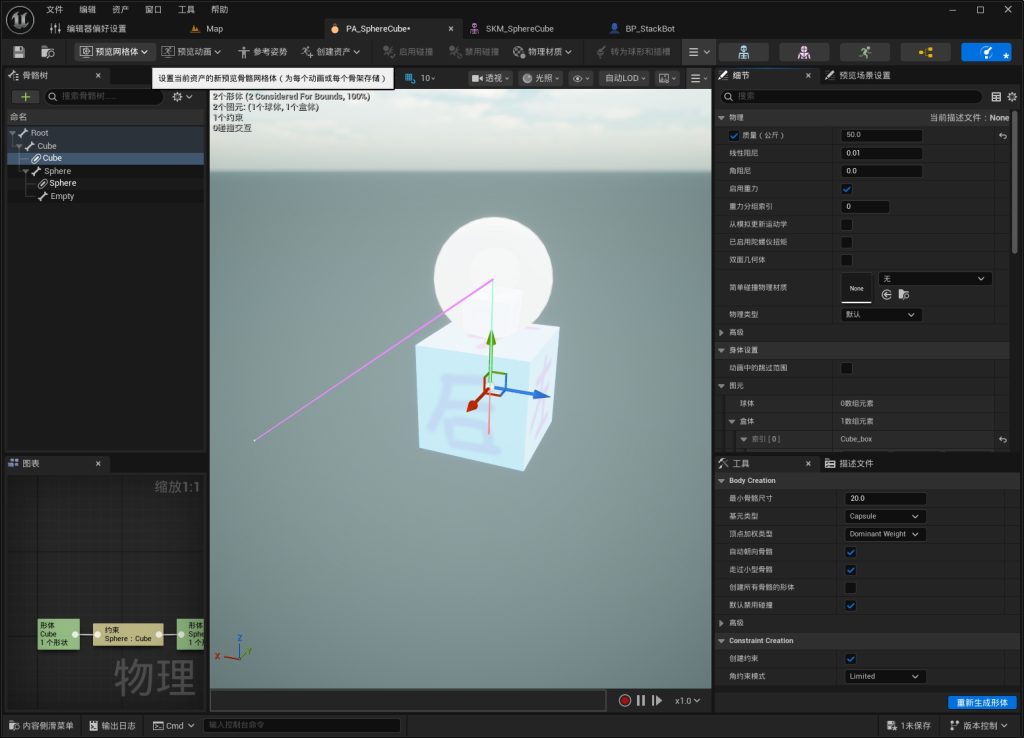Click the regenerate bodies blue button
This screenshot has width=1024, height=738.
[982, 702]
